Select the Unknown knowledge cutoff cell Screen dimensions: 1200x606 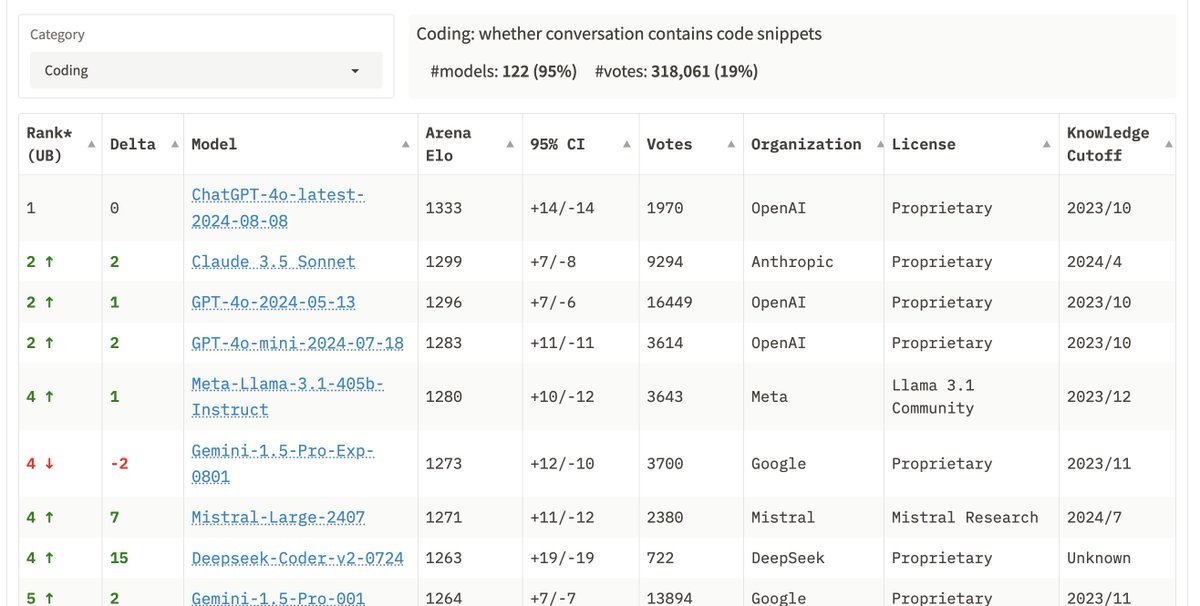tap(1099, 558)
